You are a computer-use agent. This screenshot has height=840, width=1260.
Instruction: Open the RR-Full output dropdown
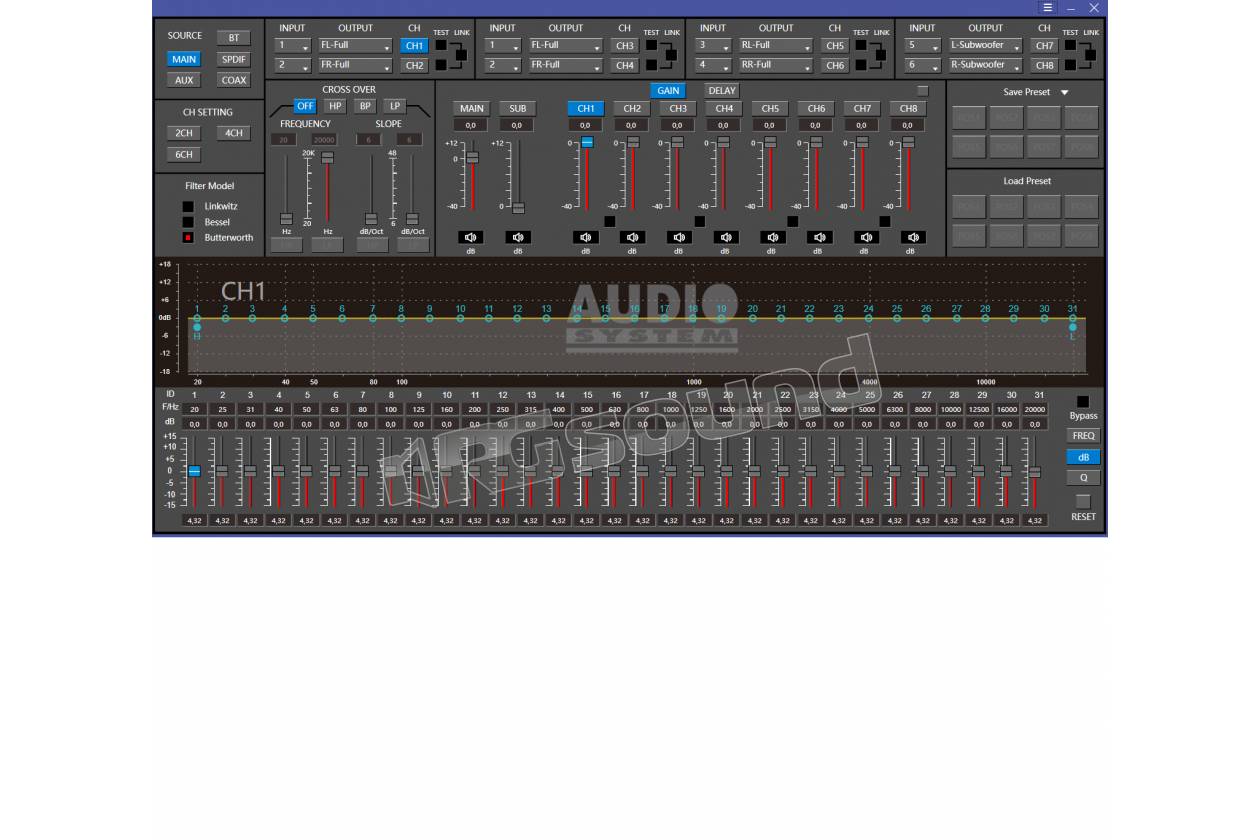(775, 65)
